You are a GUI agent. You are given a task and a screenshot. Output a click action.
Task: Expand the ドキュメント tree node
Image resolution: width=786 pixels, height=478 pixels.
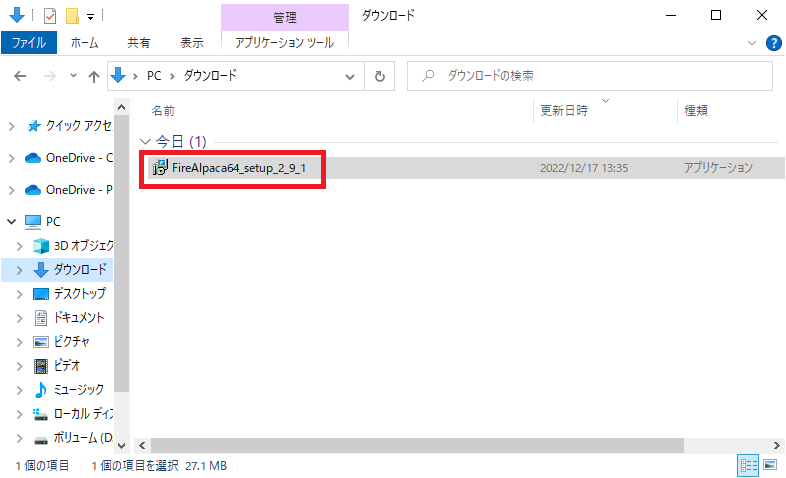tap(20, 318)
